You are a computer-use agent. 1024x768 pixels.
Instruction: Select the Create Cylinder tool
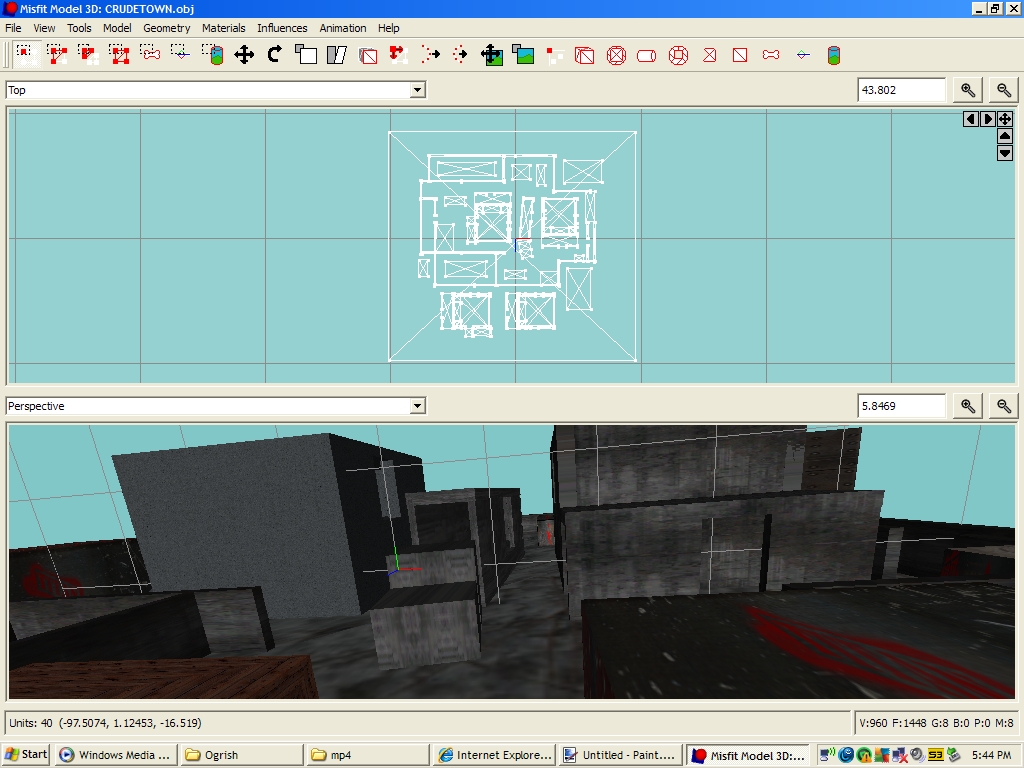pos(647,56)
